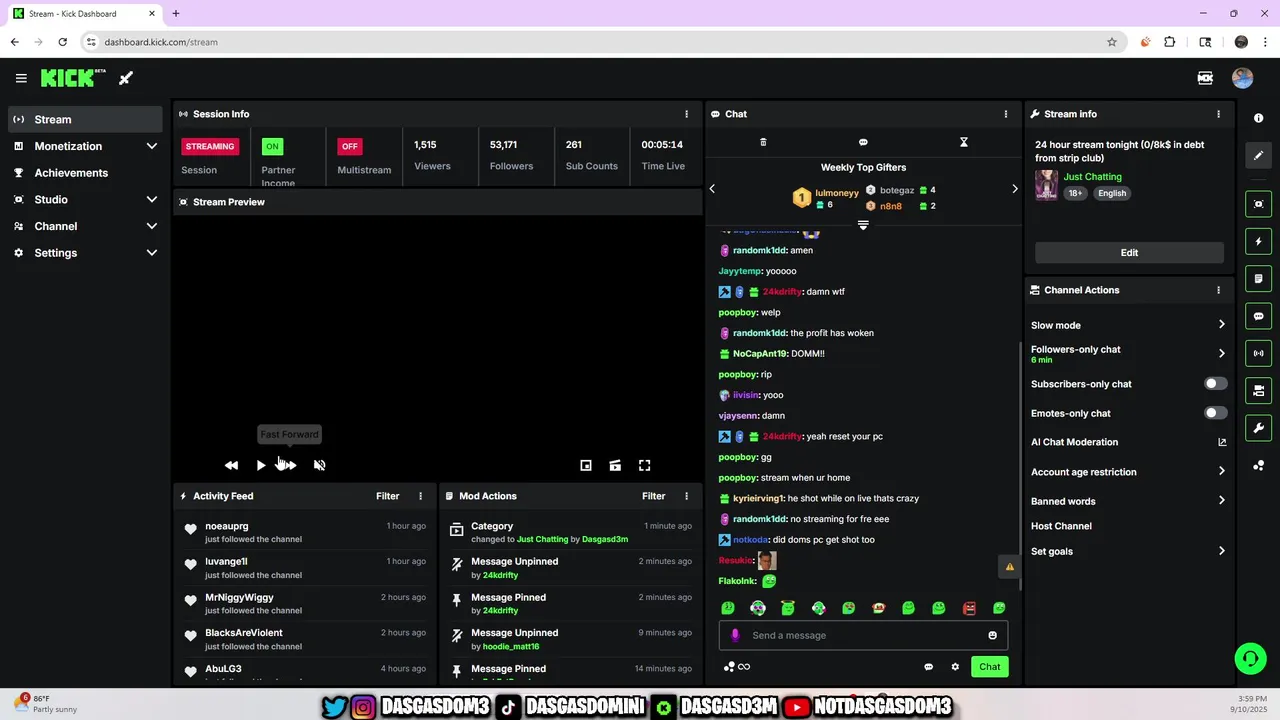Open Channel Actions three-dot menu
Image resolution: width=1280 pixels, height=720 pixels.
click(x=1218, y=290)
